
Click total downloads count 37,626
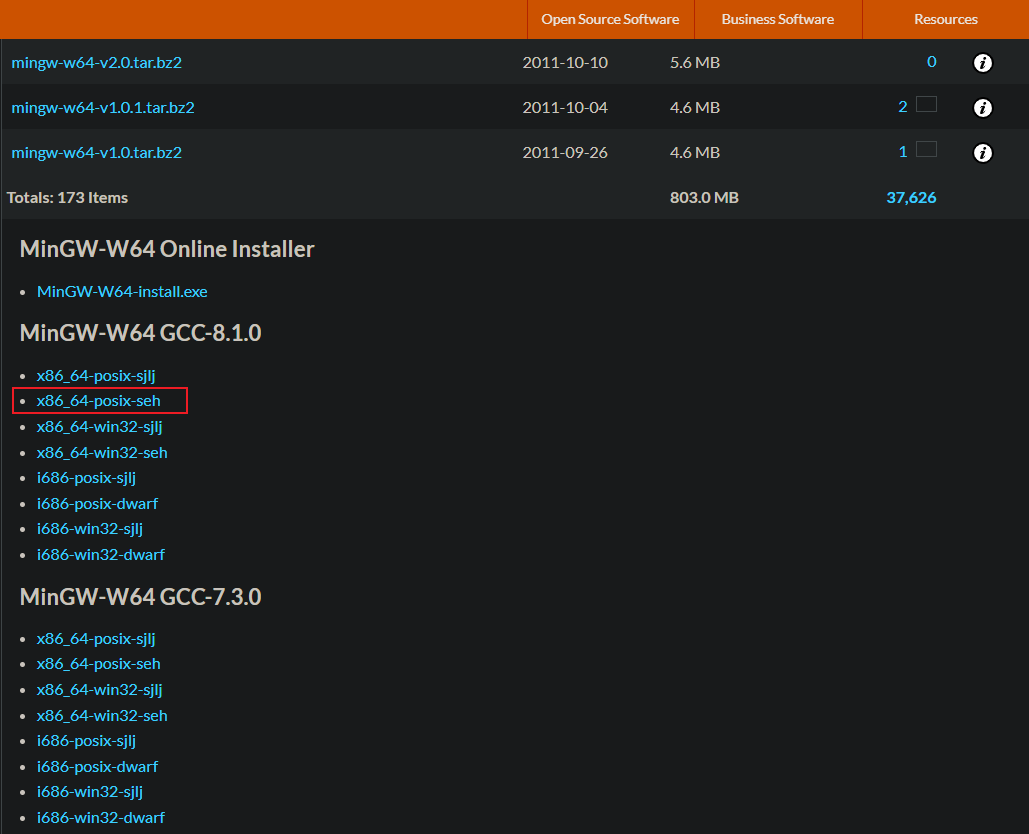911,198
